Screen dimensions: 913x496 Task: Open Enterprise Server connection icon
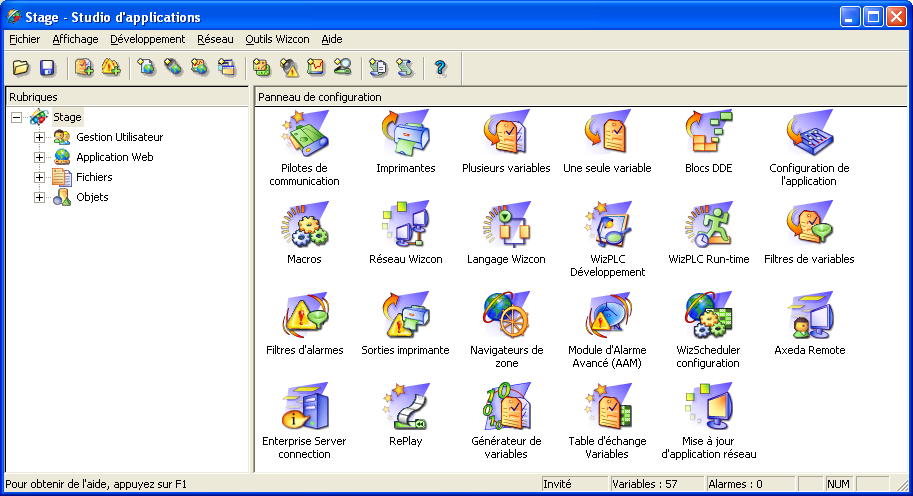(305, 406)
